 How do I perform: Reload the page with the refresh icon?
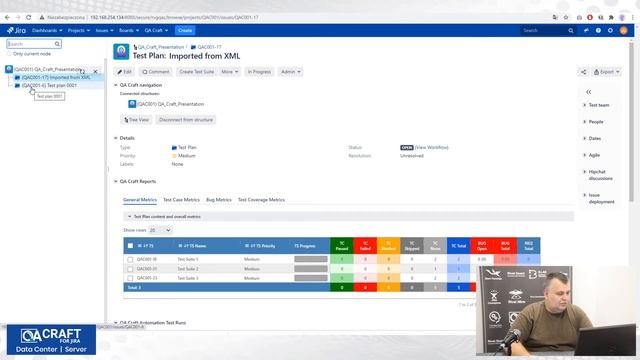29,18
